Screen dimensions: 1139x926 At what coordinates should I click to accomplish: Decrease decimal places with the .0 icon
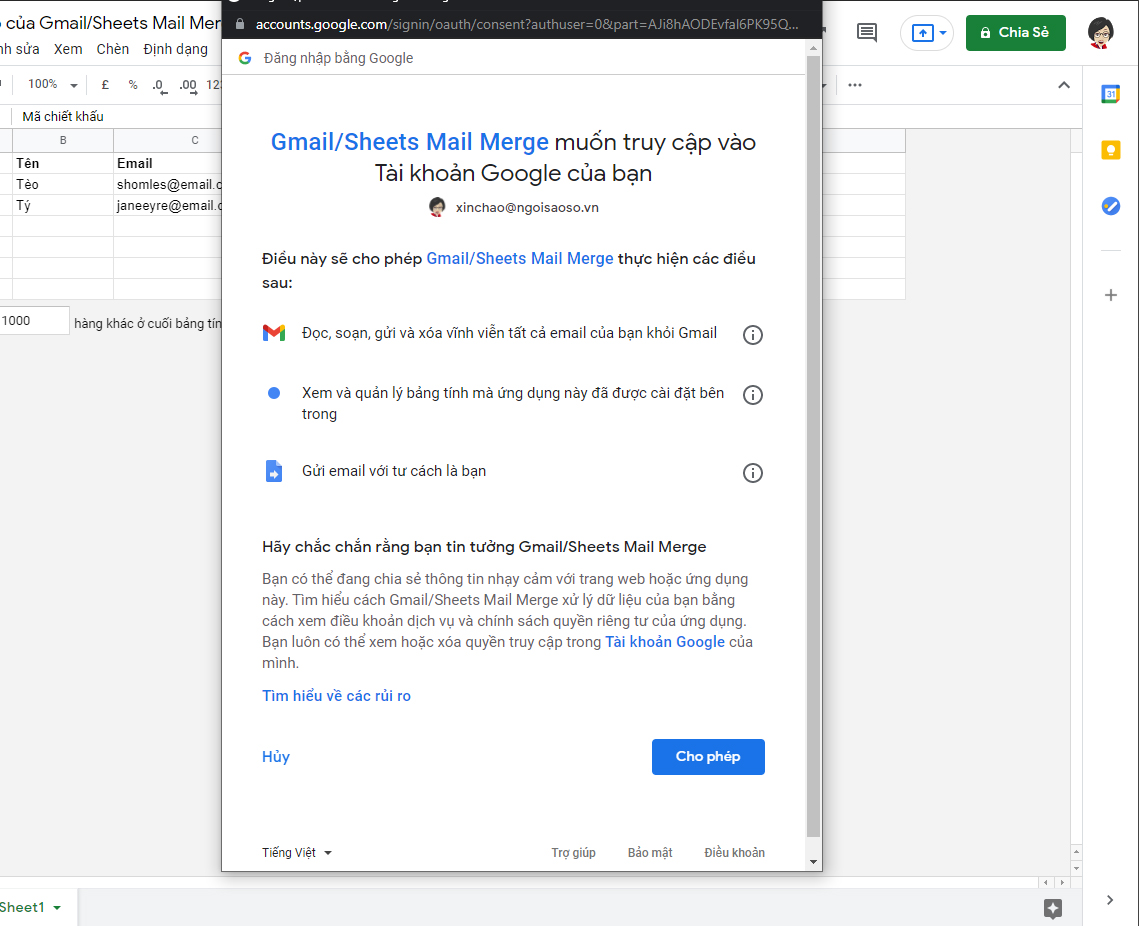[x=159, y=85]
